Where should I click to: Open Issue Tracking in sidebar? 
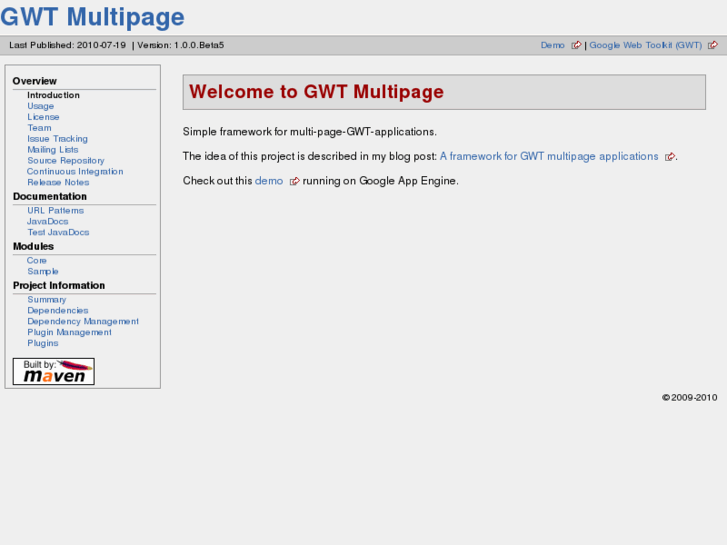point(57,139)
